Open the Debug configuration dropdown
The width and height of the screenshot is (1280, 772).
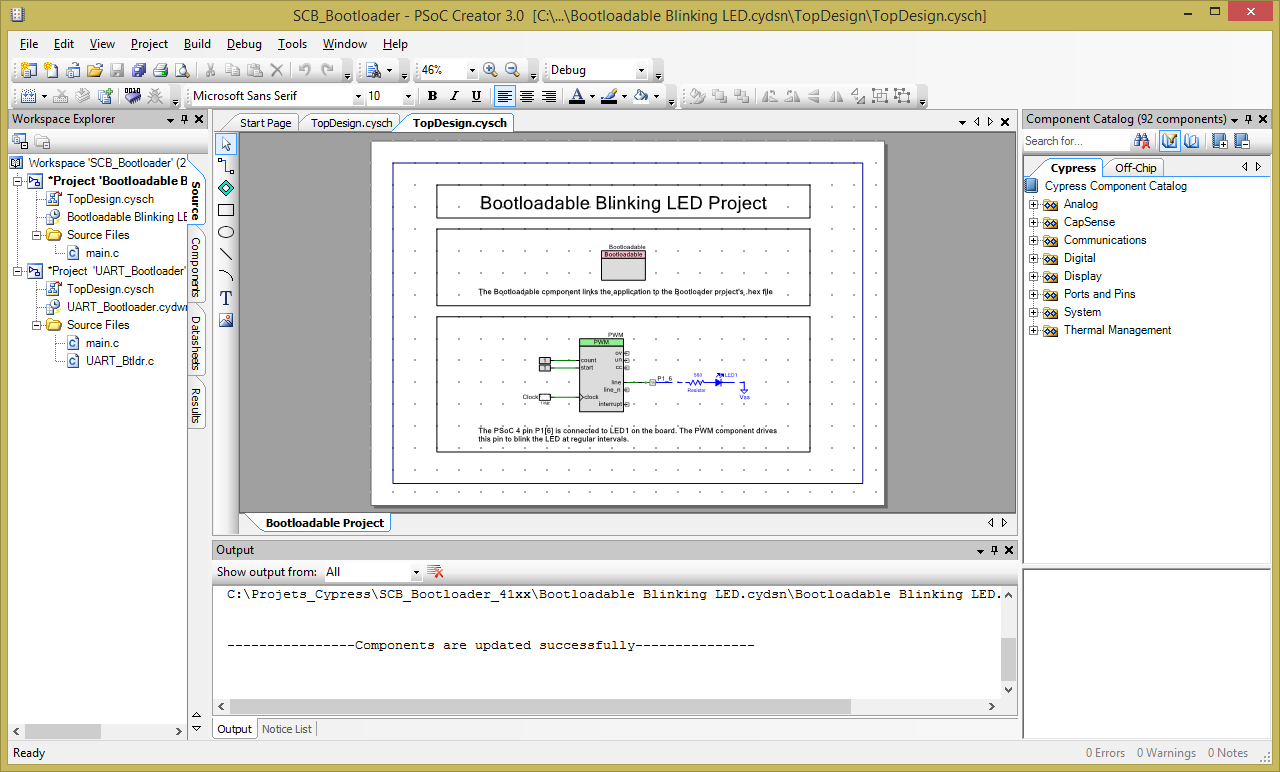pos(641,70)
